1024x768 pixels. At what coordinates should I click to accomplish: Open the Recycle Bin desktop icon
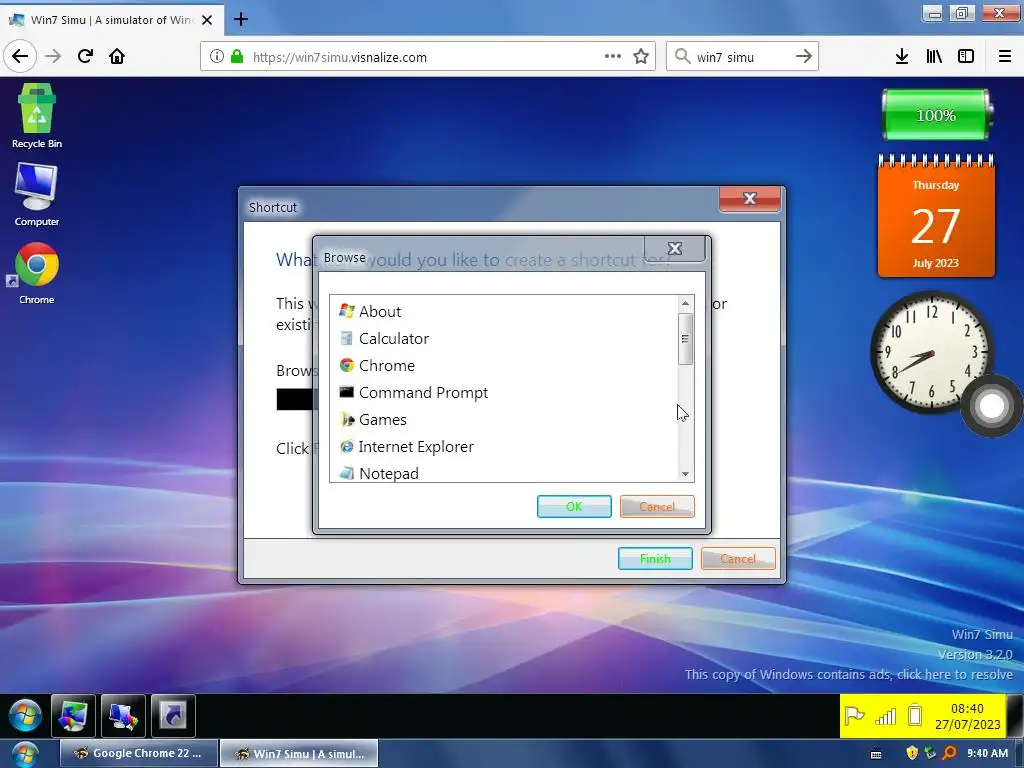[x=37, y=116]
